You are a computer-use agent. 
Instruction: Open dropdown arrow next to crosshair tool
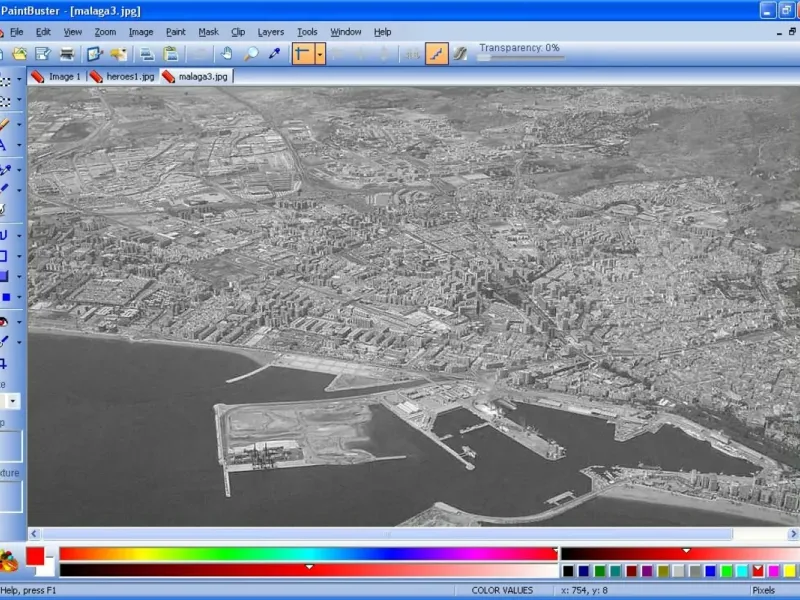click(320, 54)
